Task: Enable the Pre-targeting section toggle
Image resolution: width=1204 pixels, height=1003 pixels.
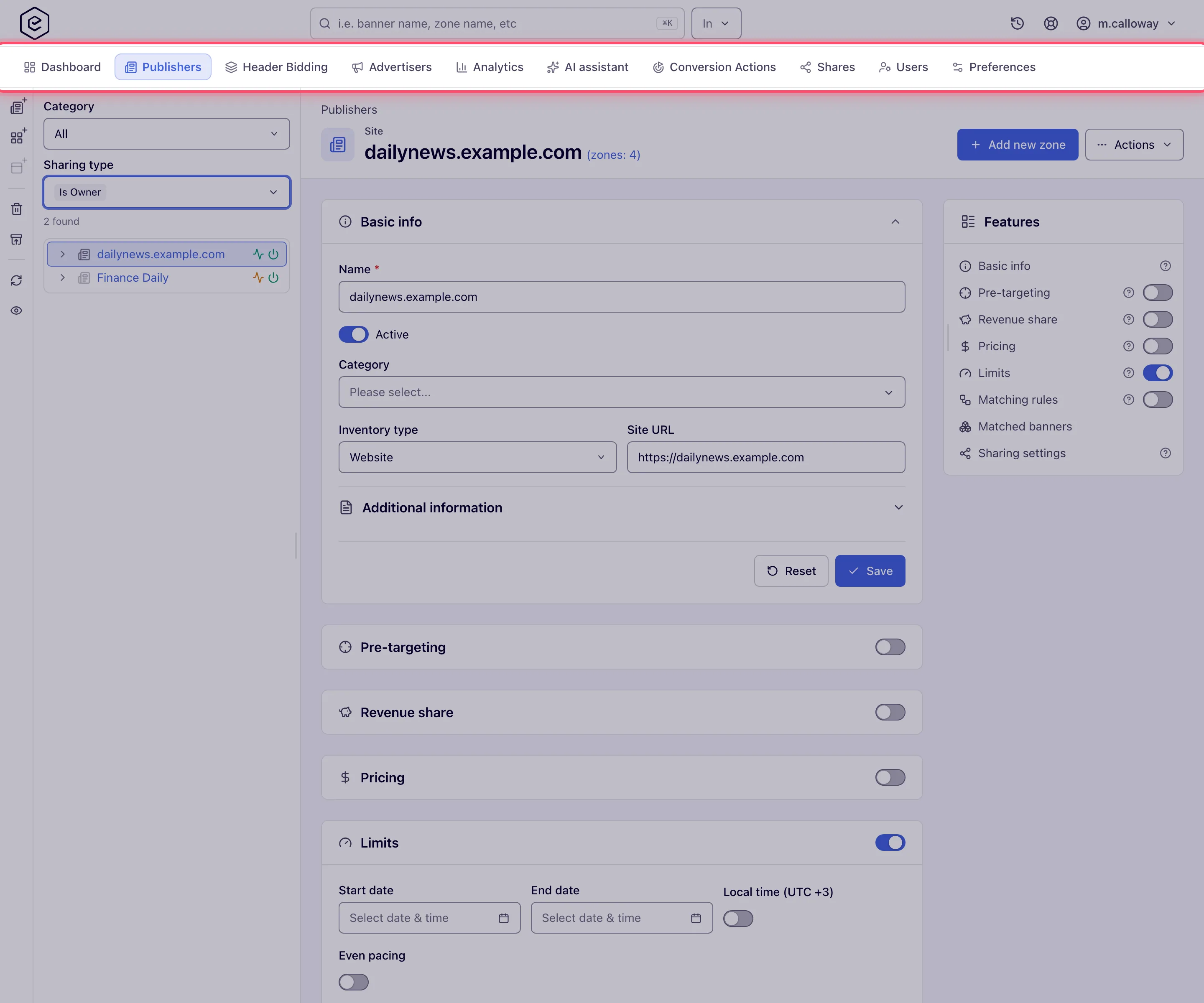Action: pos(890,647)
